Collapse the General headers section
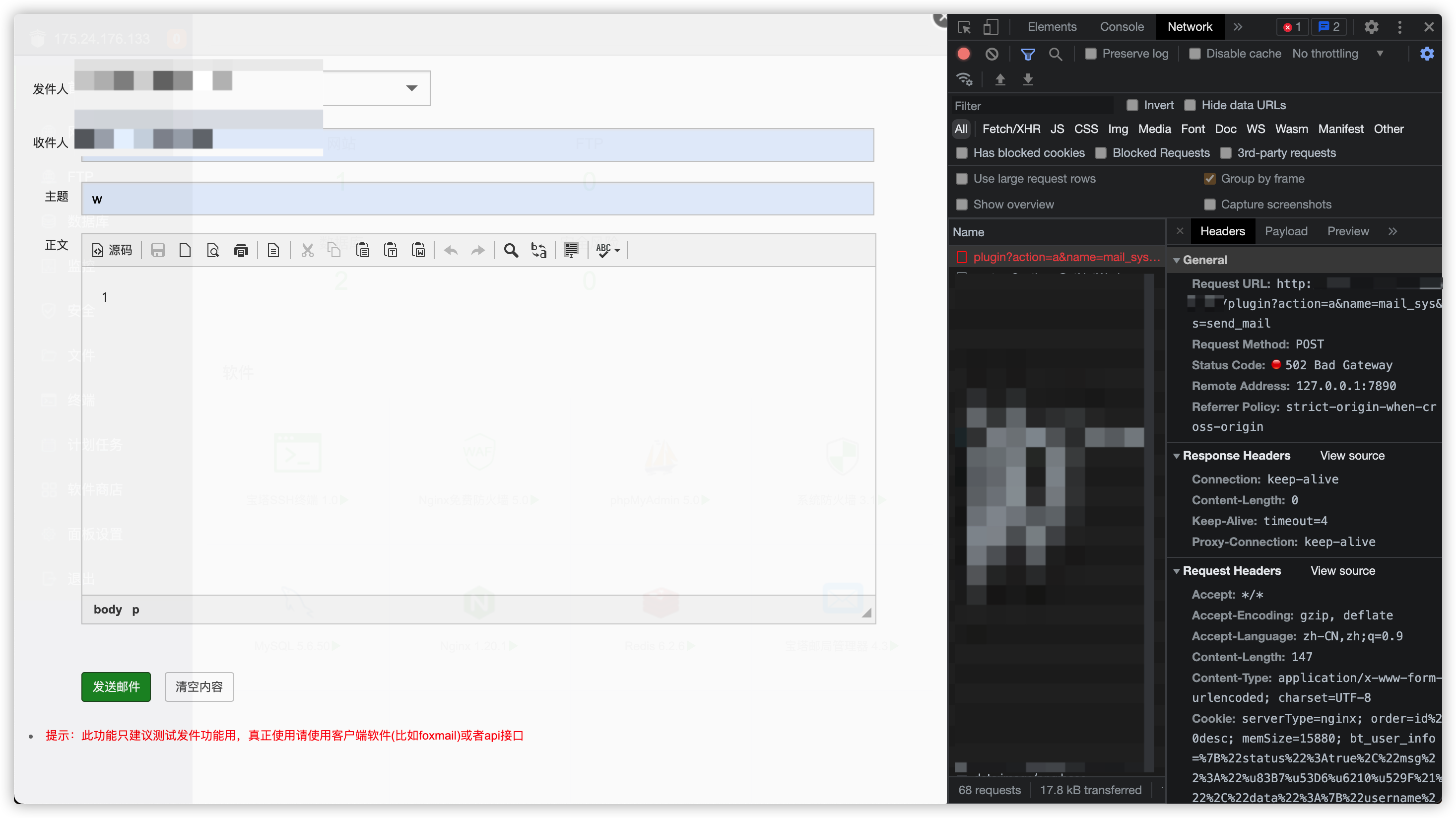Viewport: 1456px width, 818px height. click(1176, 261)
